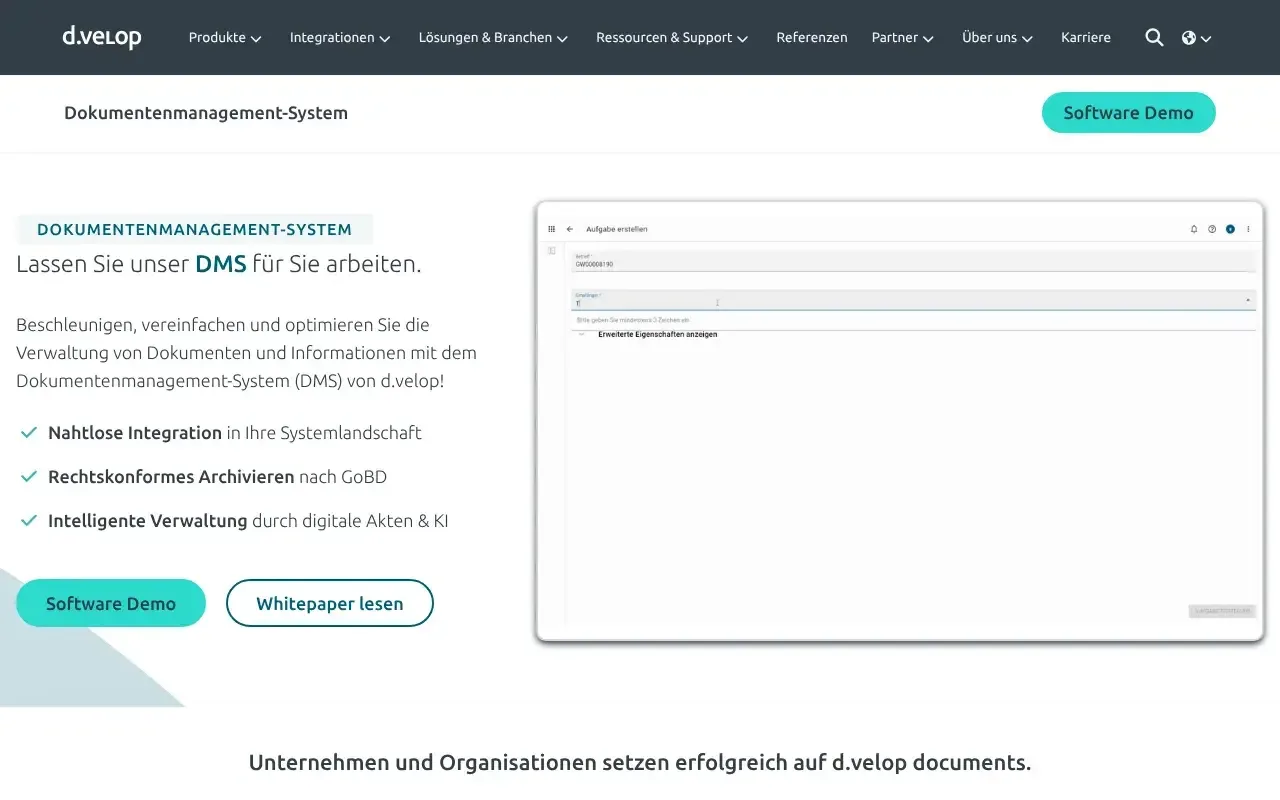The height and width of the screenshot is (800, 1280).
Task: Open the three-dot kebab menu in DMS
Action: pos(1249,228)
